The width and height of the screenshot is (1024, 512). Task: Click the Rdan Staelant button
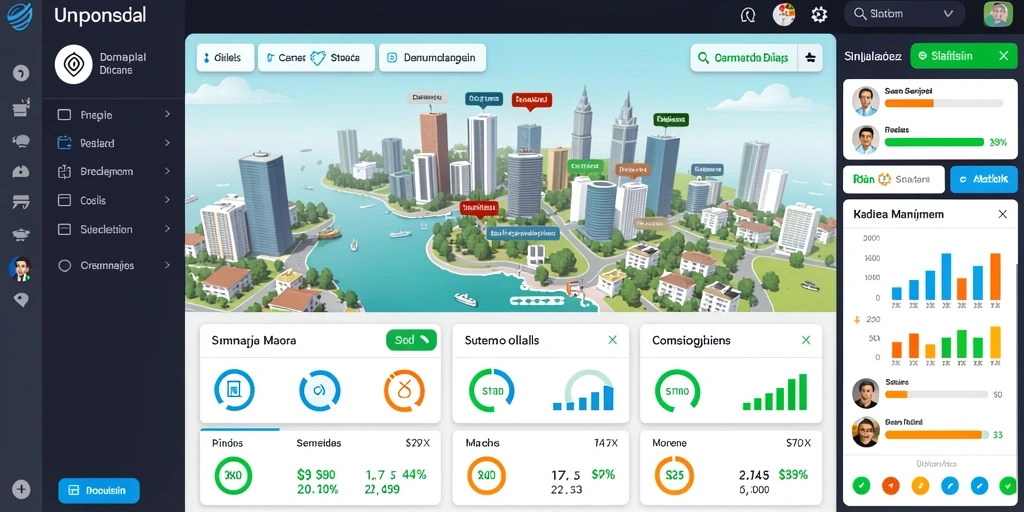point(894,179)
